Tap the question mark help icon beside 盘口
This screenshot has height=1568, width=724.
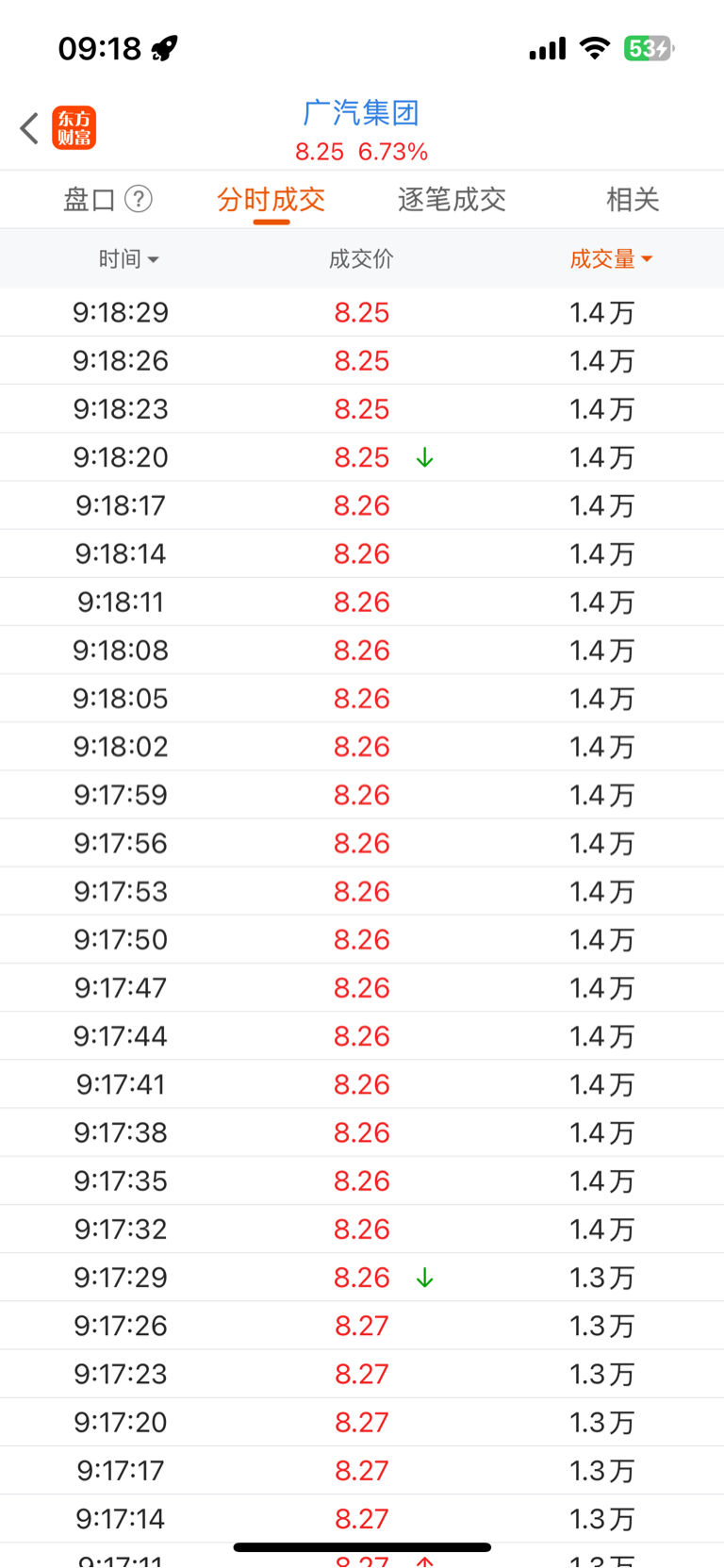[x=139, y=199]
